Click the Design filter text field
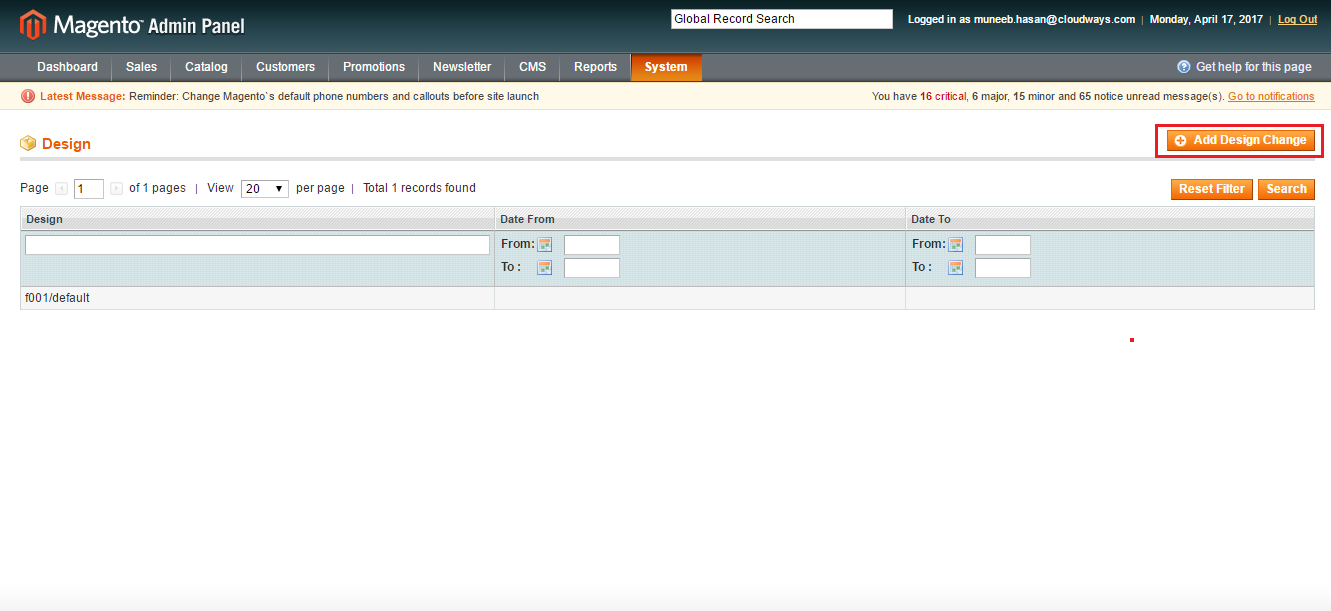 [x=257, y=245]
